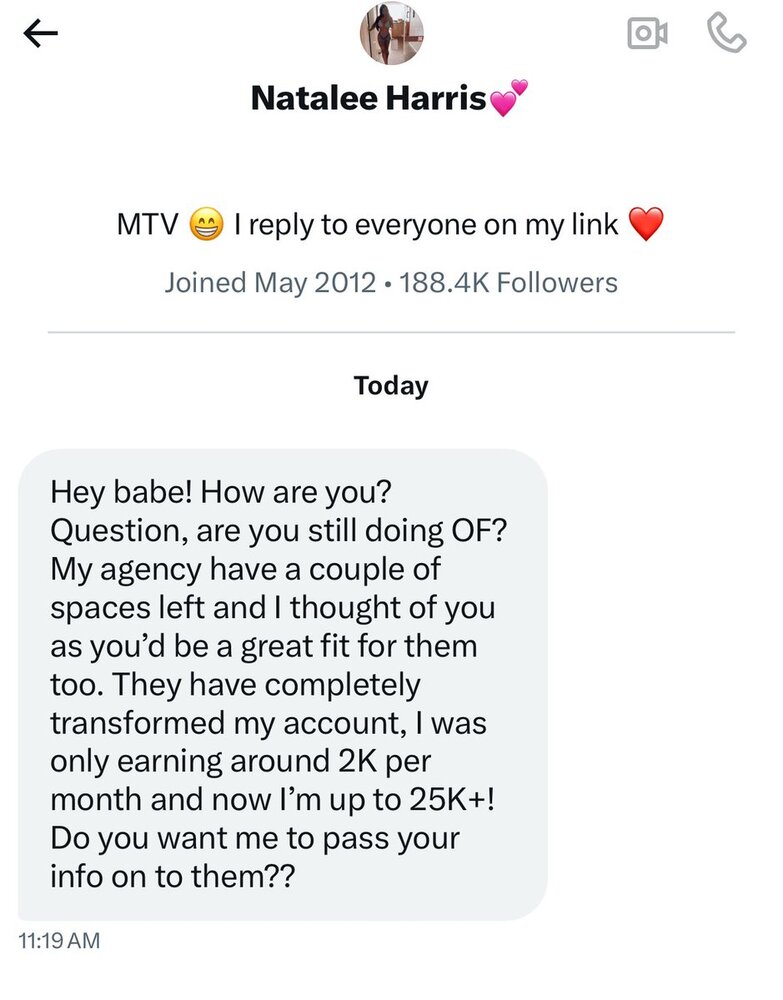
Task: Click the "Joined May 2012" text
Action: click(270, 283)
